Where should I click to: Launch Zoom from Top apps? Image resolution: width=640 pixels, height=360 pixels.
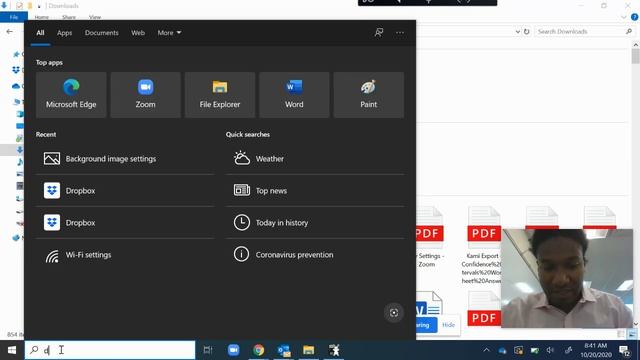click(x=145, y=95)
